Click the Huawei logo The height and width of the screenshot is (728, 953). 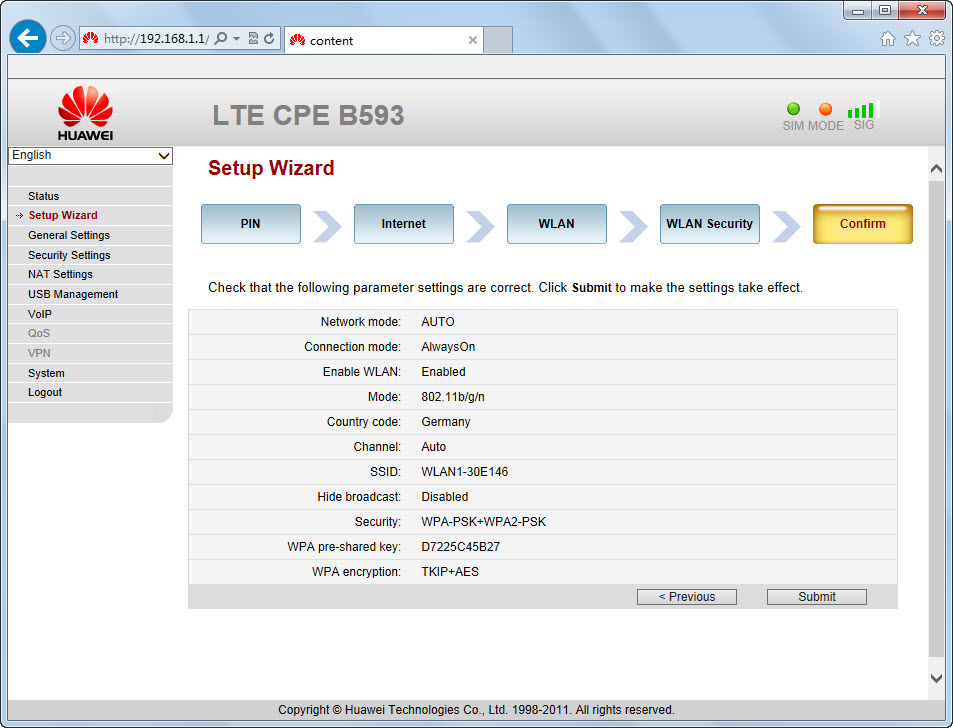(85, 112)
